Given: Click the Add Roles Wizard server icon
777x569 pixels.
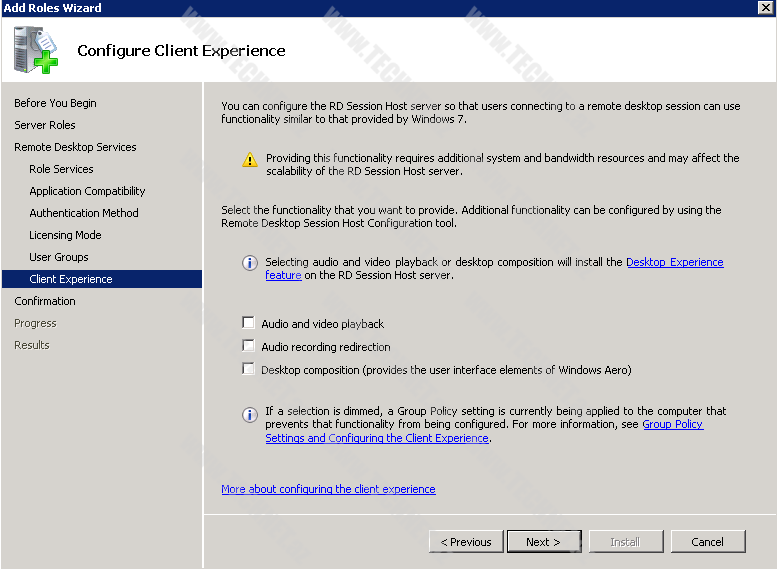Looking at the screenshot, I should point(36,49).
